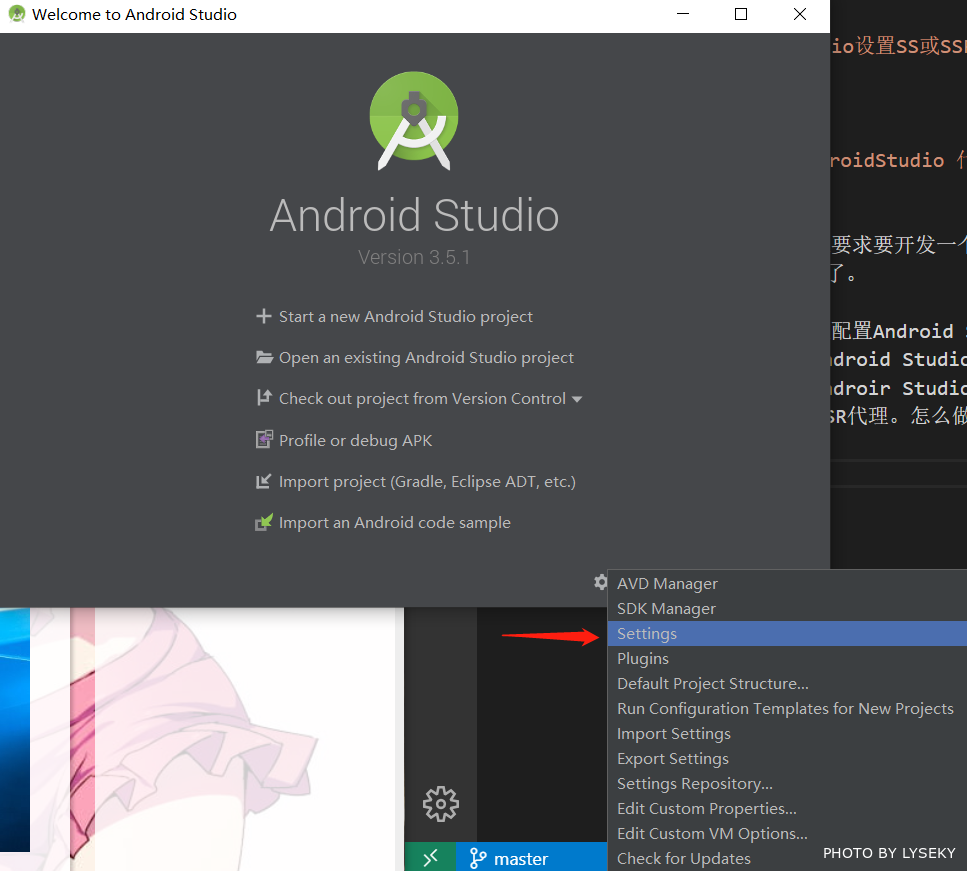
Task: Import an Android code sample
Action: (395, 522)
